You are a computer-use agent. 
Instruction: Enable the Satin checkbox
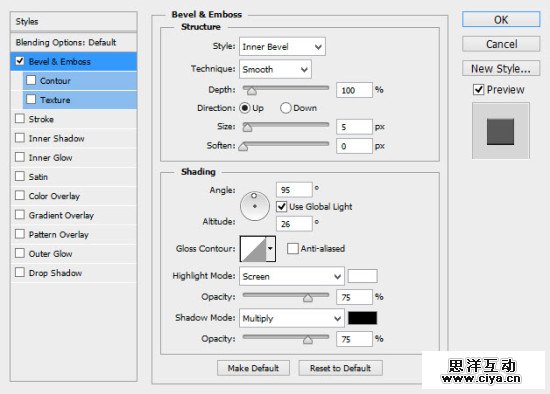tap(20, 176)
